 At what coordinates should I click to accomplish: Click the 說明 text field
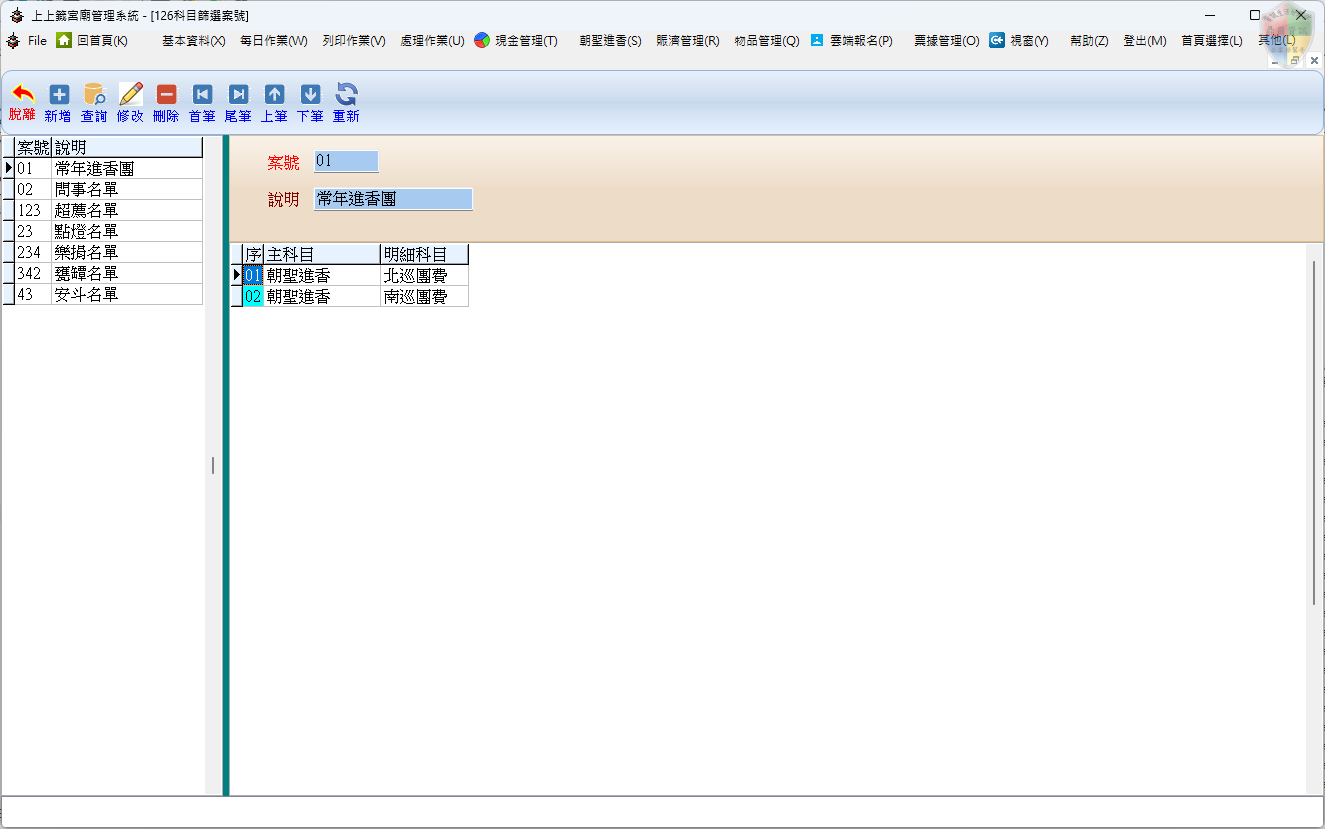pos(393,199)
